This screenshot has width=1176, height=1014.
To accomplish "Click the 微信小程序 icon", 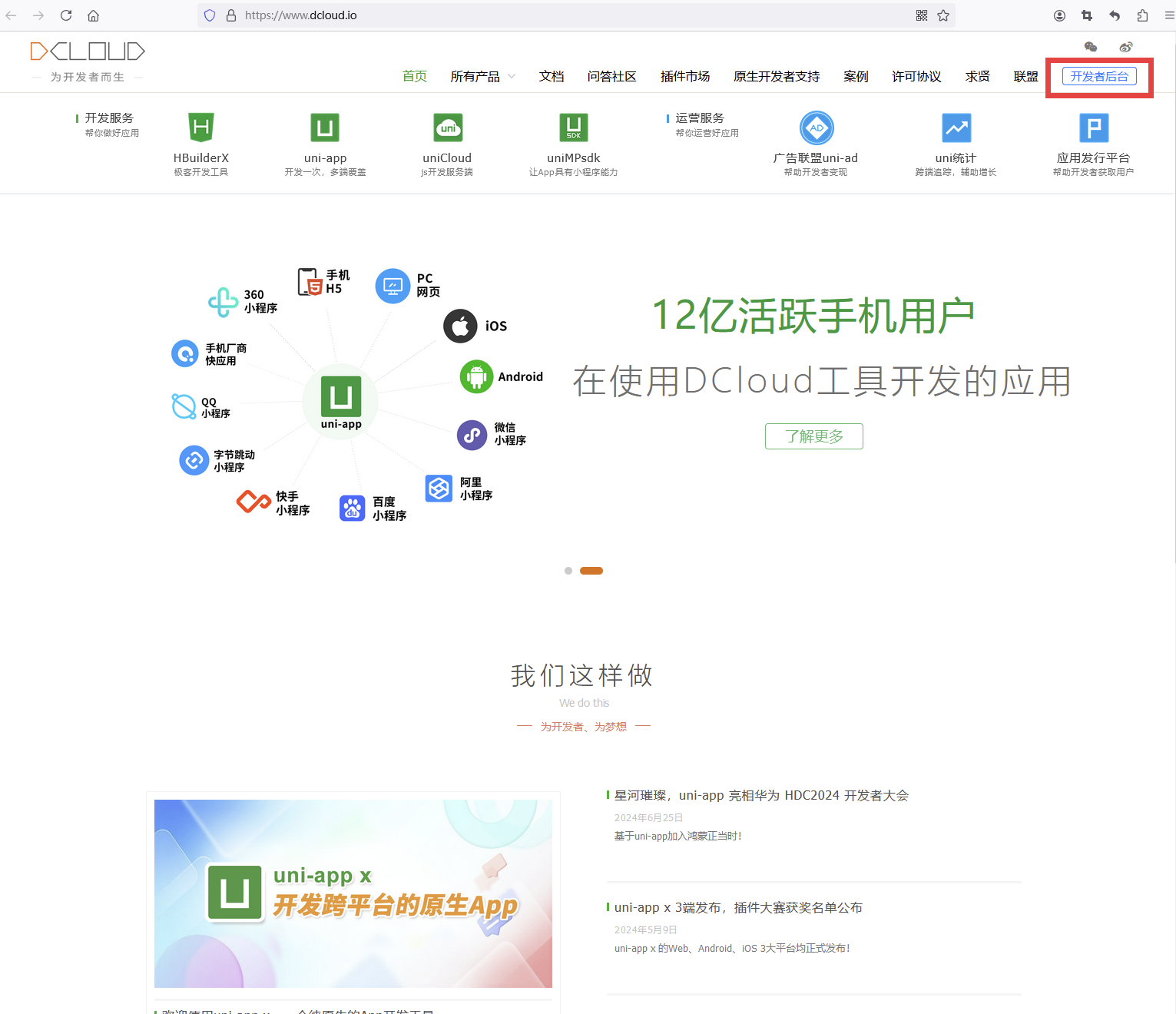I will tap(472, 435).
